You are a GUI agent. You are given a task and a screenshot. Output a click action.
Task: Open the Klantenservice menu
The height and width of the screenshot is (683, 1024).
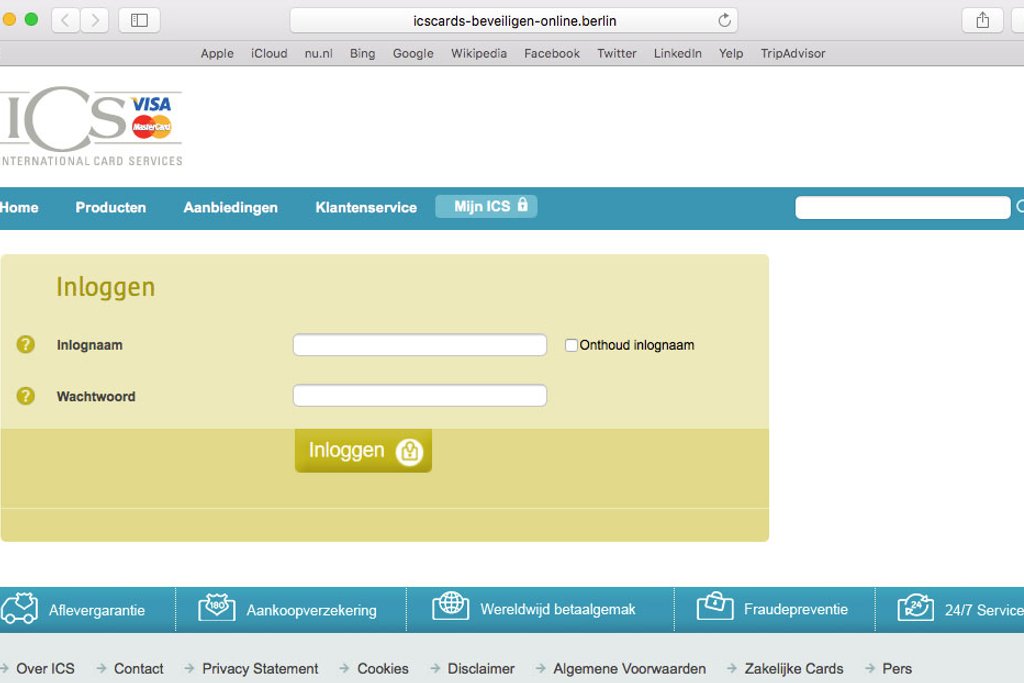[366, 208]
